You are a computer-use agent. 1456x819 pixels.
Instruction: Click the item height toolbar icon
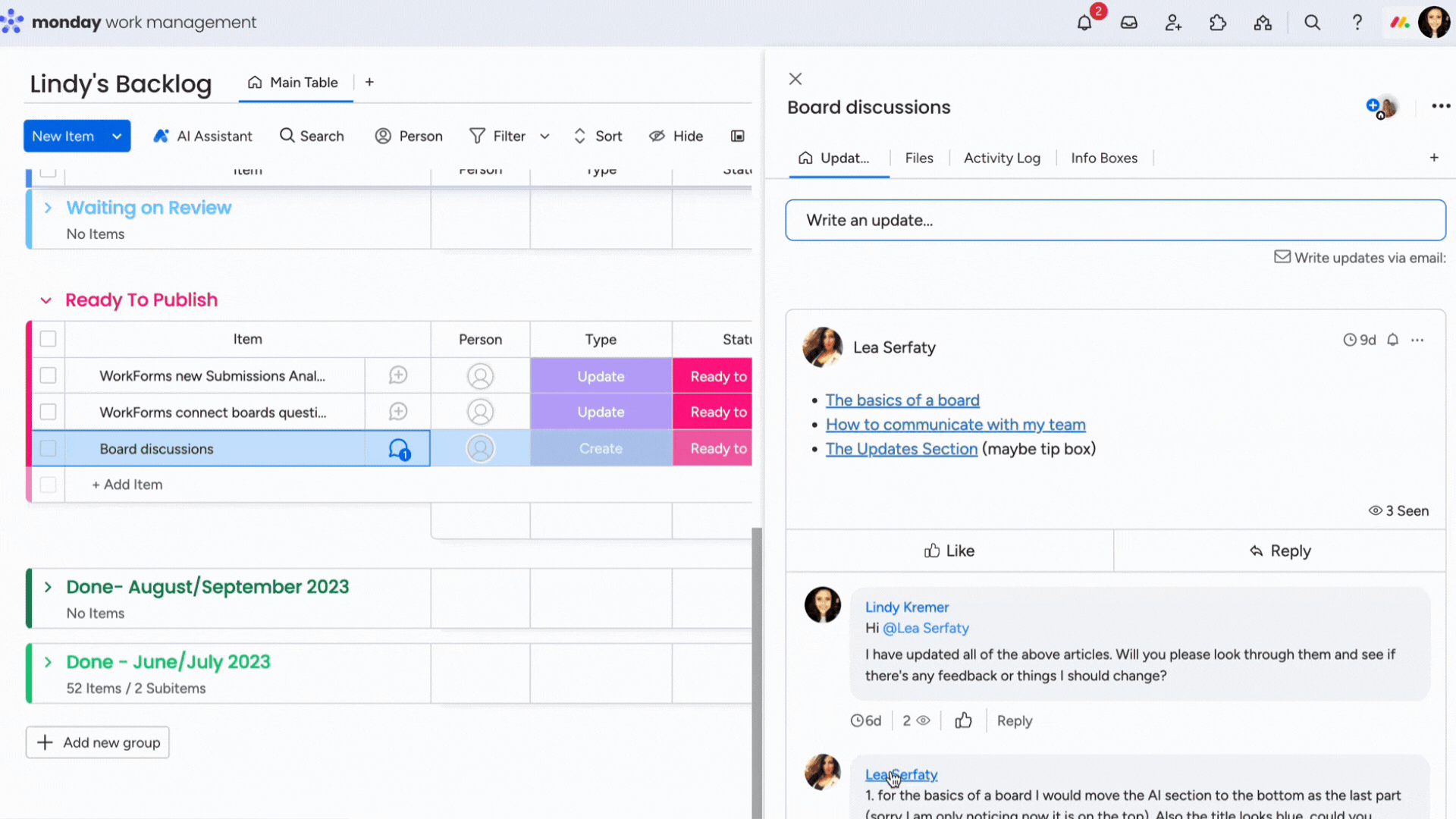point(737,136)
